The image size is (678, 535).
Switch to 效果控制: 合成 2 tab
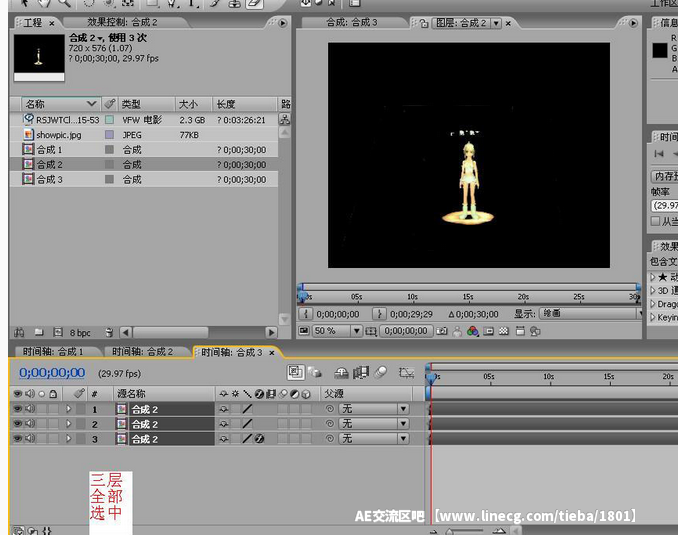click(122, 22)
